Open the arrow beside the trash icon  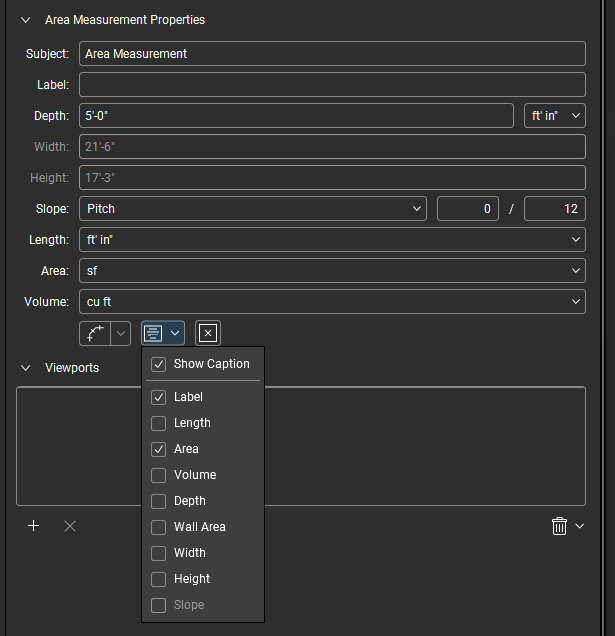(580, 526)
